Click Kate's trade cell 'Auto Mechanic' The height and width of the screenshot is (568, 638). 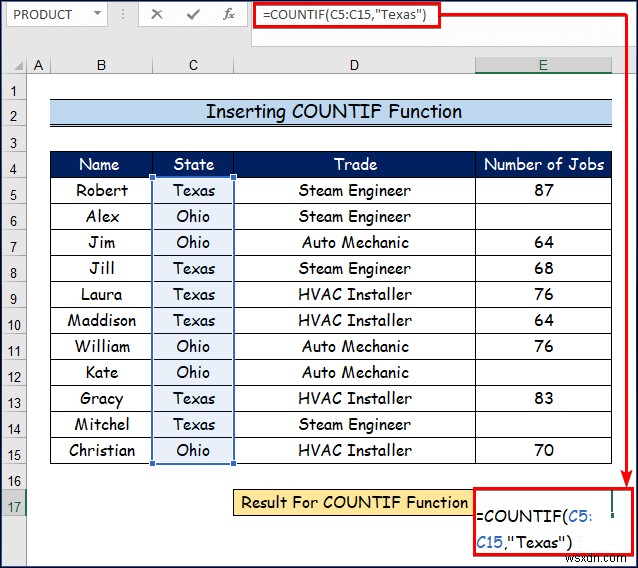tap(354, 373)
